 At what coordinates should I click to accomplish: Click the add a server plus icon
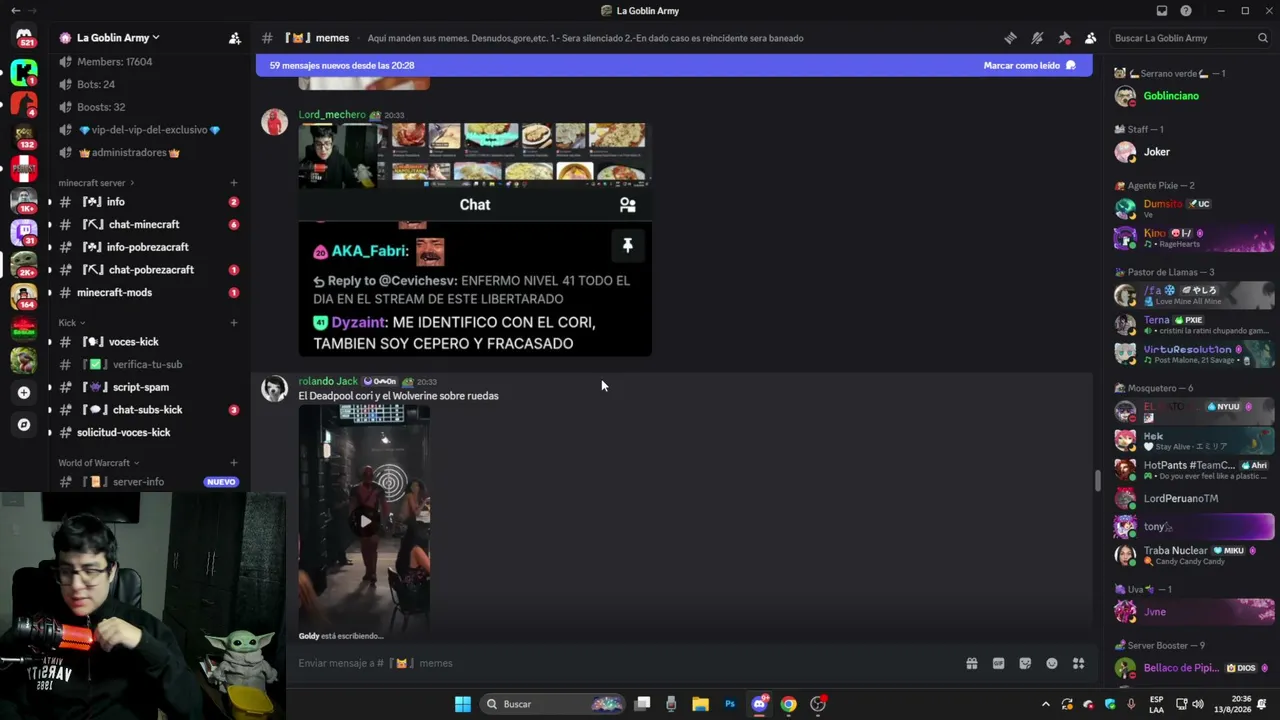(x=24, y=393)
